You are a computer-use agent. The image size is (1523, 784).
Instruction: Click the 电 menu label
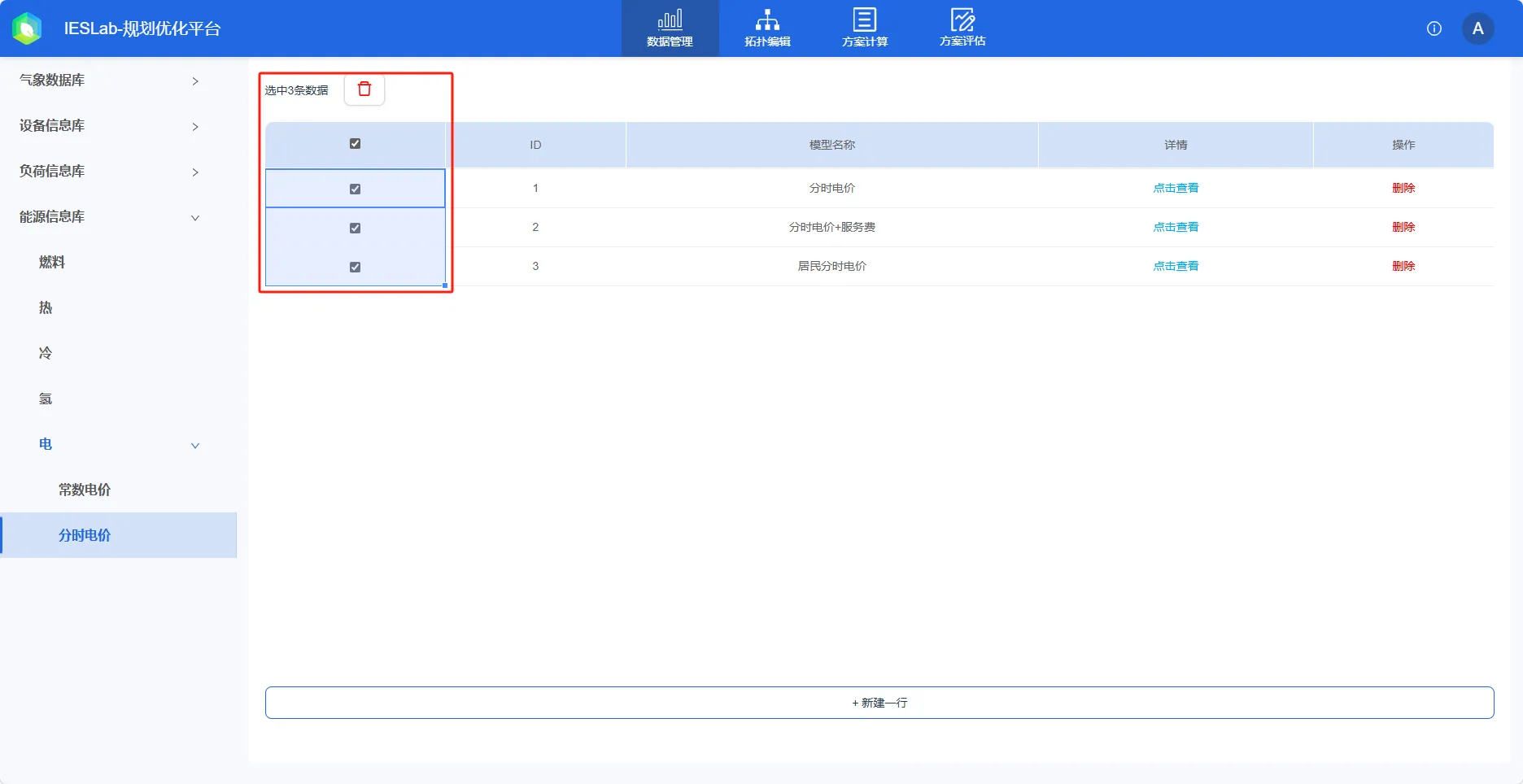tap(46, 444)
